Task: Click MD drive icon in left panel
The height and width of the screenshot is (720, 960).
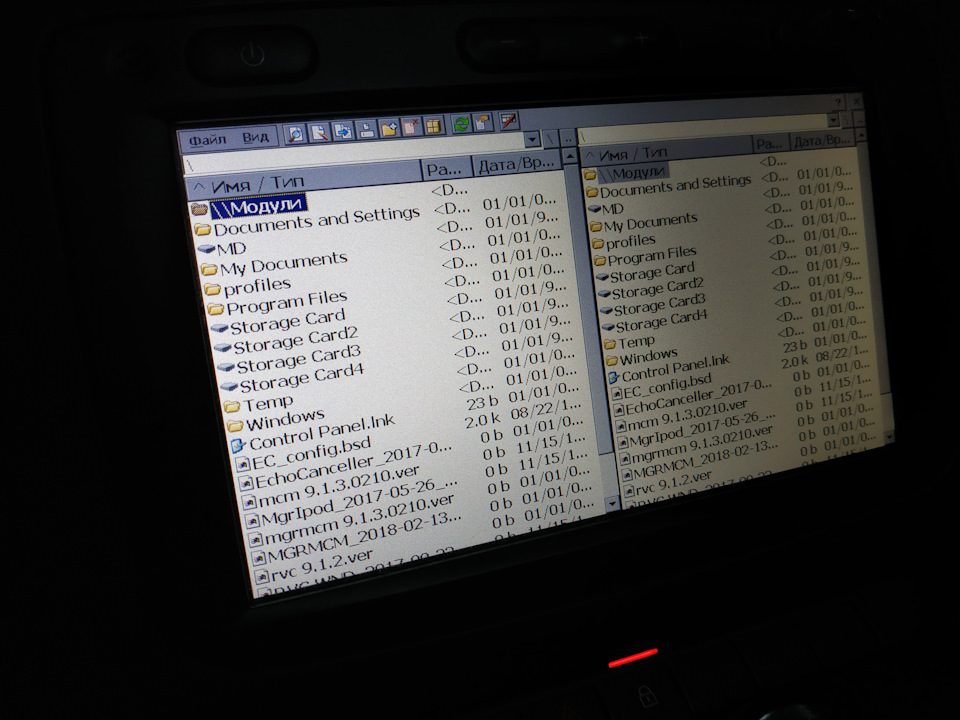Action: tap(207, 250)
